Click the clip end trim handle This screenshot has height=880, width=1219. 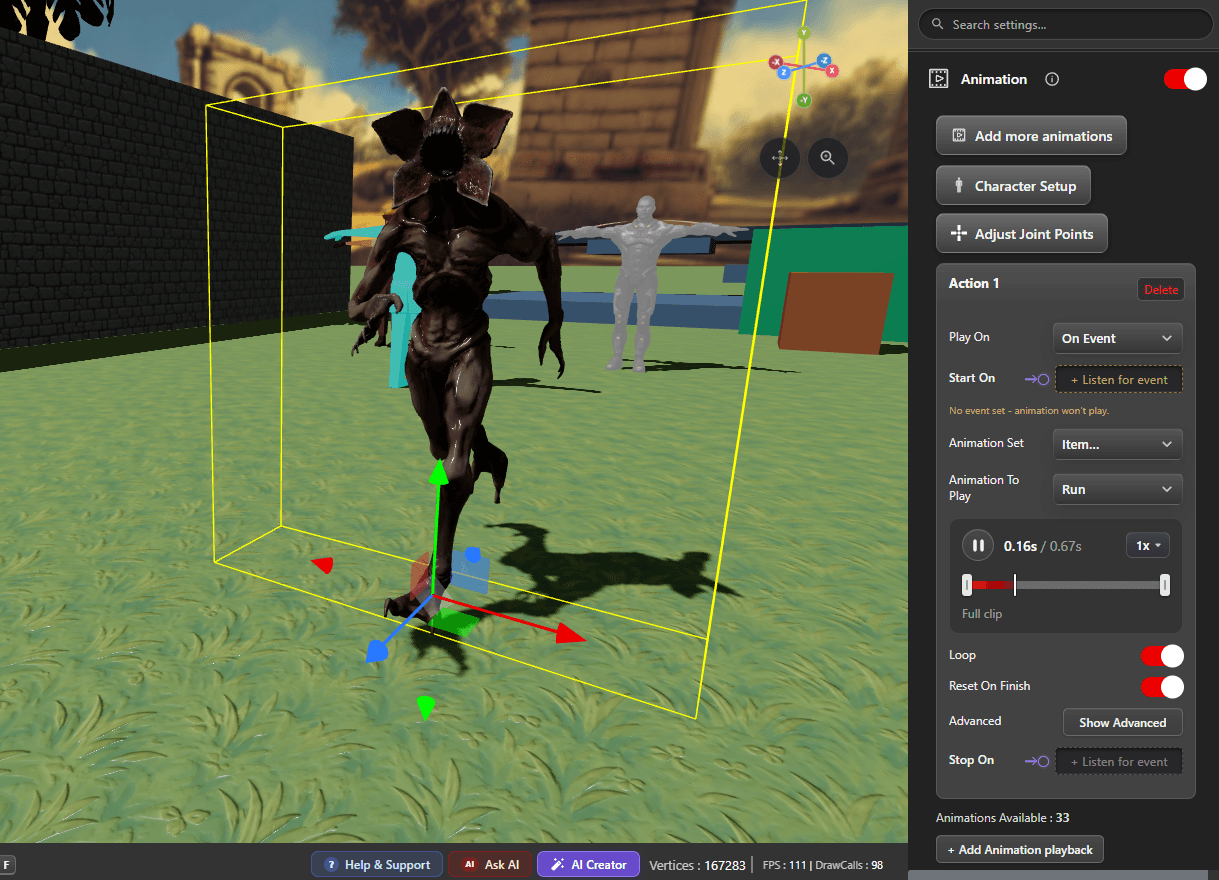point(1165,586)
